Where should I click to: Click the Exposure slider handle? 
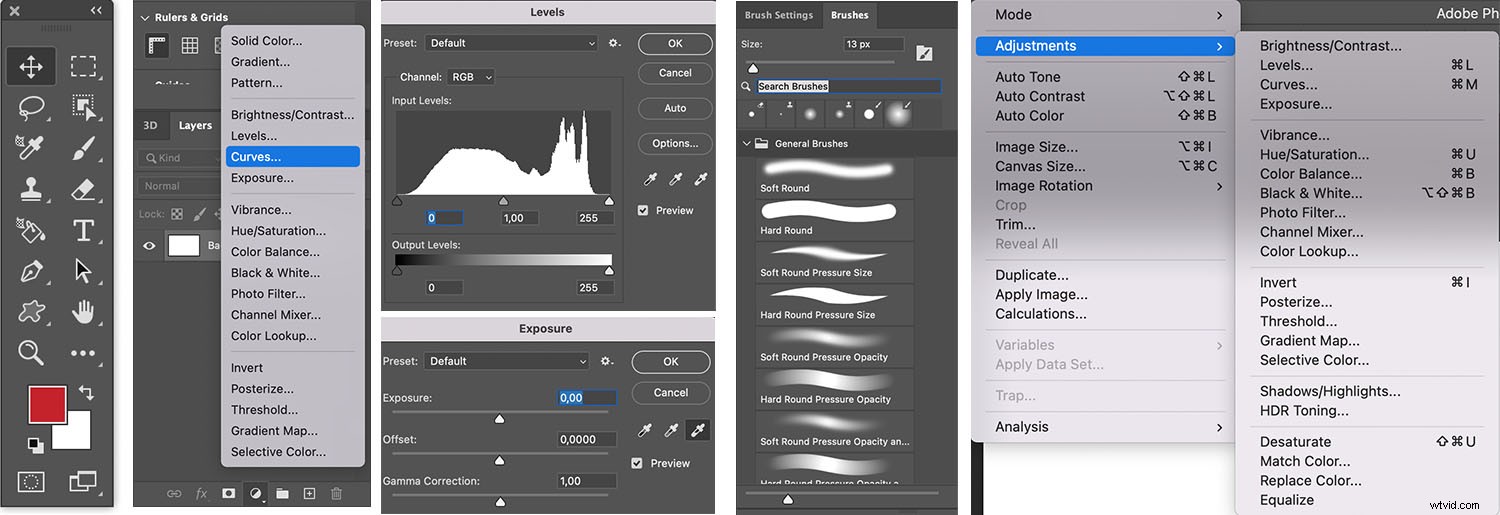click(499, 419)
